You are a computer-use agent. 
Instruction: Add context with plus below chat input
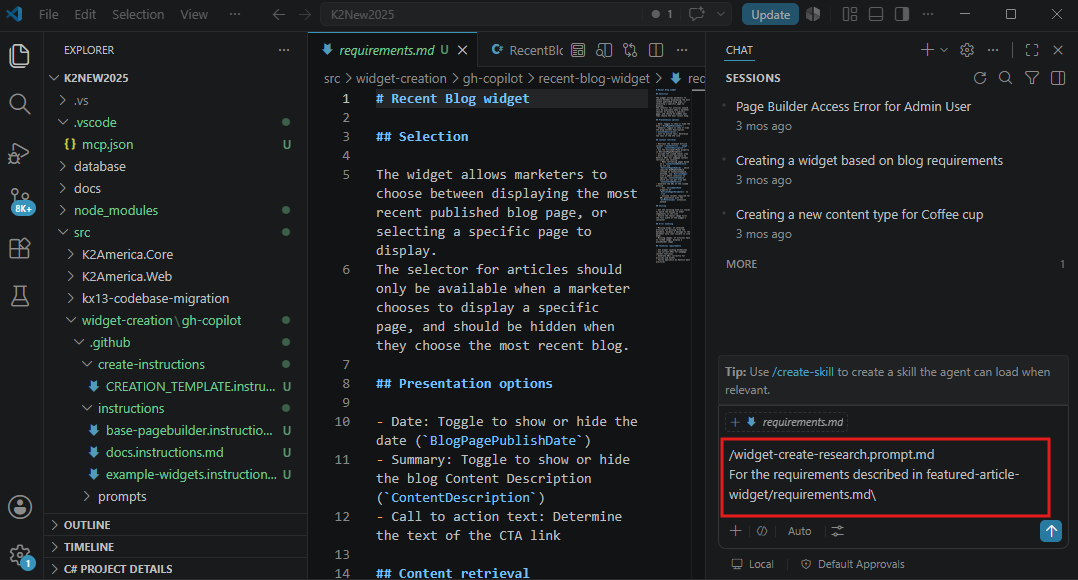tap(736, 531)
